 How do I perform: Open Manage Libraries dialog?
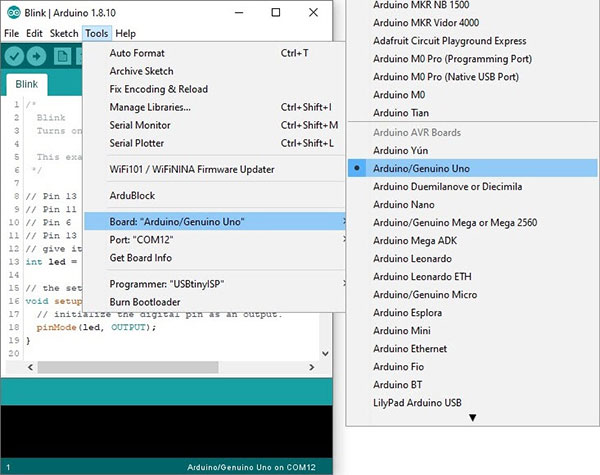(214, 107)
